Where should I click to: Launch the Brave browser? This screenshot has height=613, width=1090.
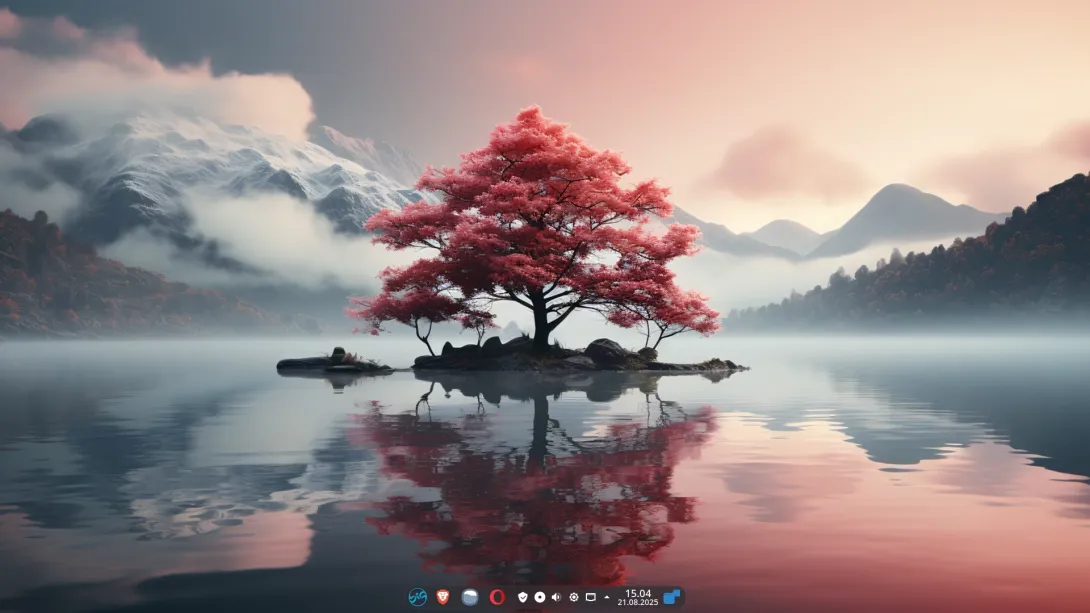click(x=443, y=597)
